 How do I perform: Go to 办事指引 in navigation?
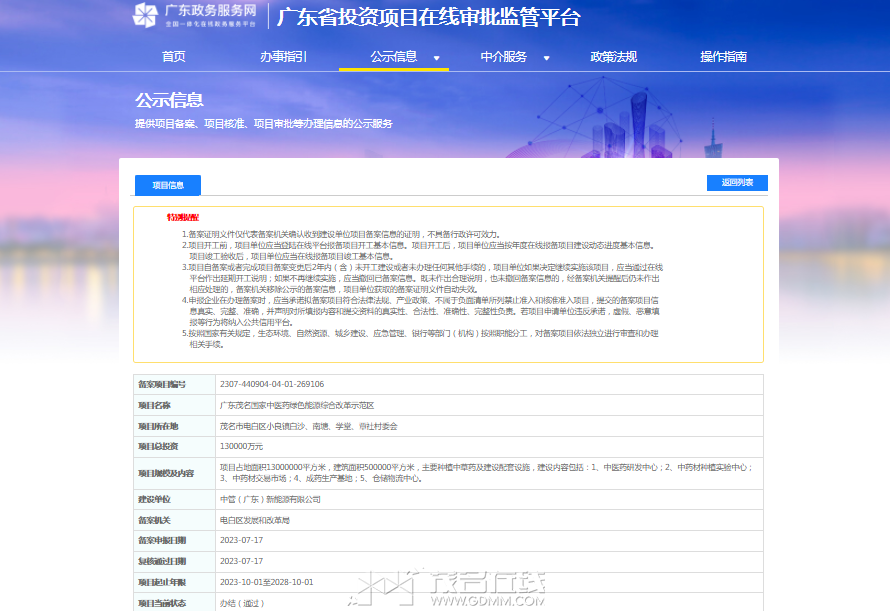[x=283, y=57]
